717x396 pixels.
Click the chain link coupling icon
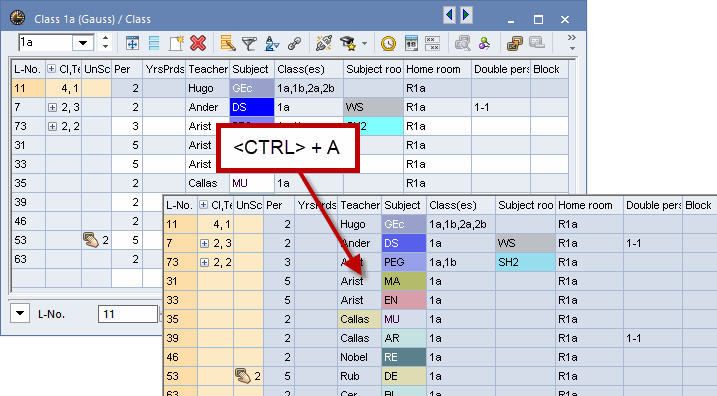click(x=294, y=43)
